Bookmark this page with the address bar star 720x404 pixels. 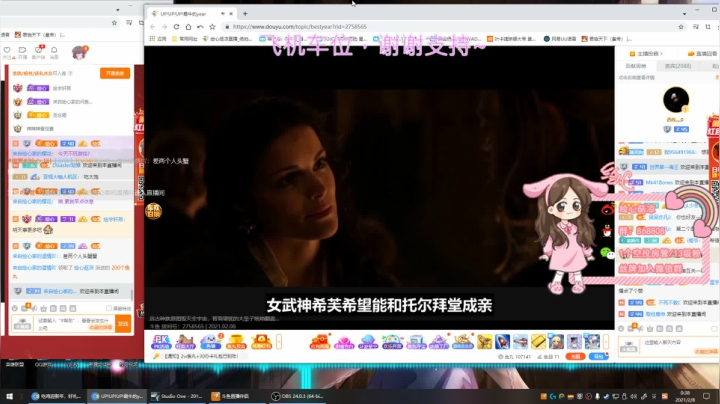[681, 27]
